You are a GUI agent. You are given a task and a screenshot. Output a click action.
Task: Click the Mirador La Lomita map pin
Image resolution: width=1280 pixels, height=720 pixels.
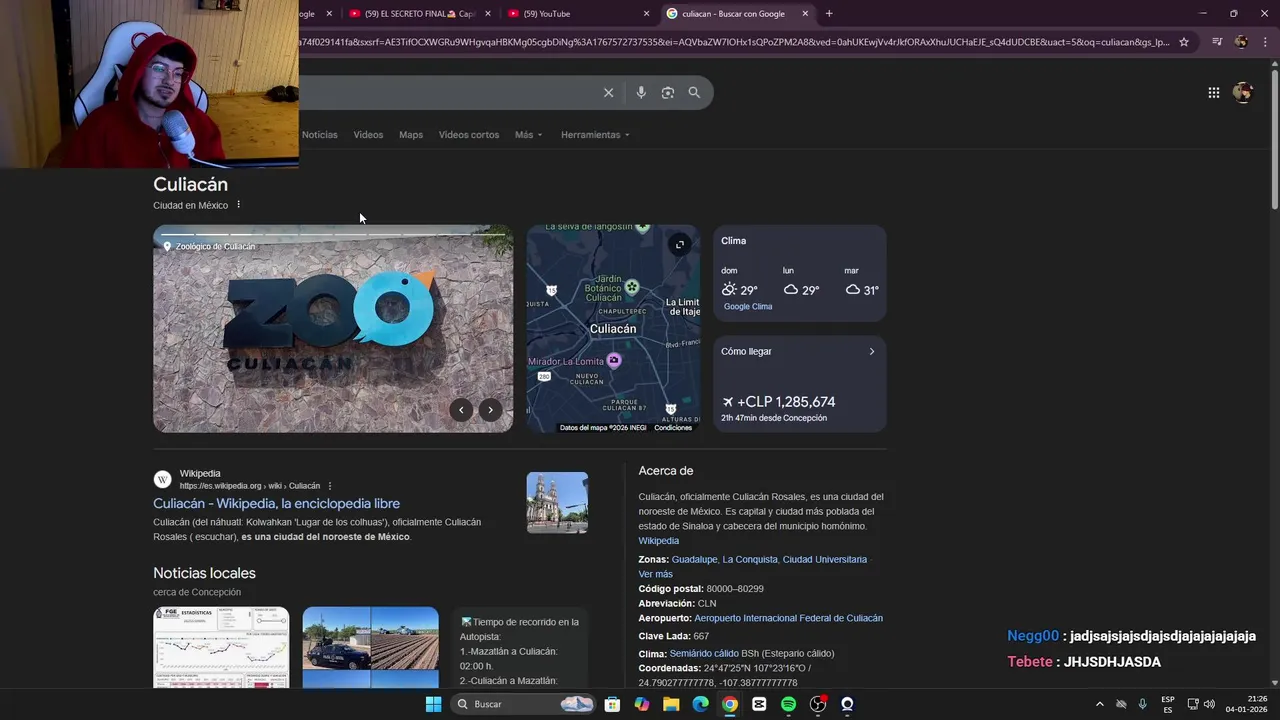coord(614,360)
